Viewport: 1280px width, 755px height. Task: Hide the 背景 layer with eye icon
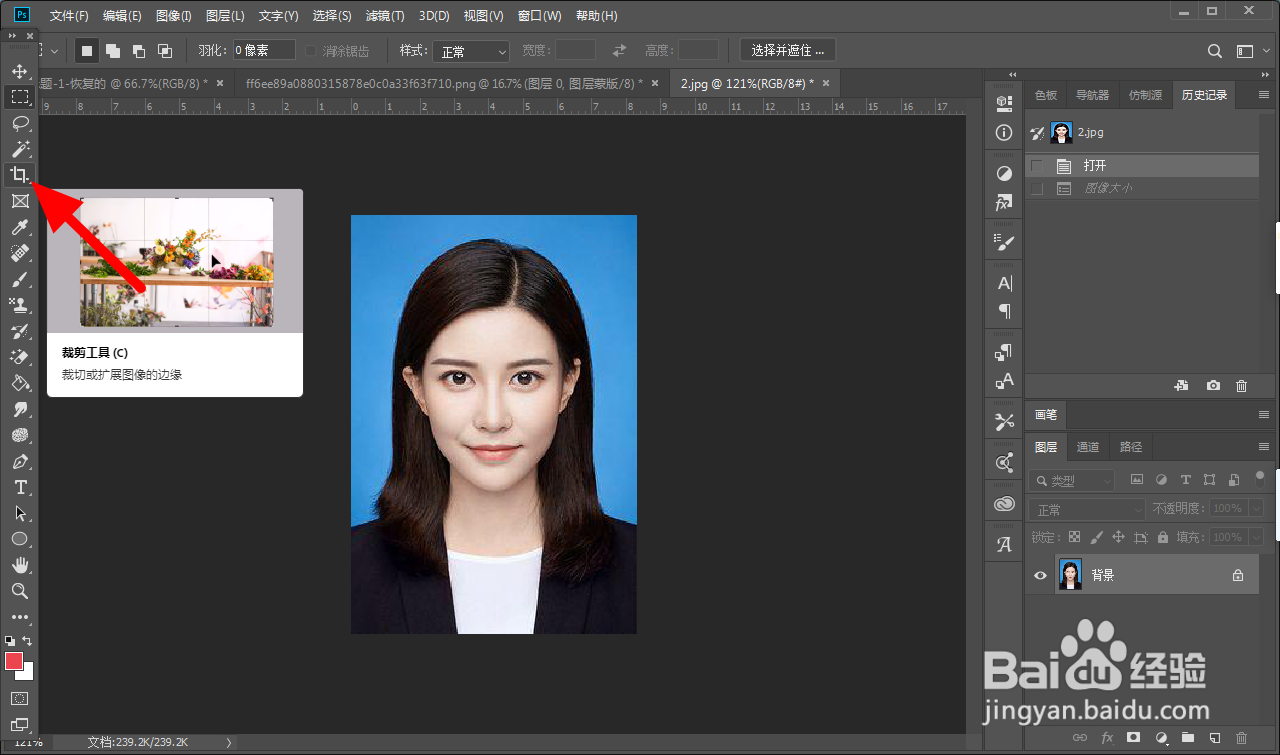tap(1040, 575)
